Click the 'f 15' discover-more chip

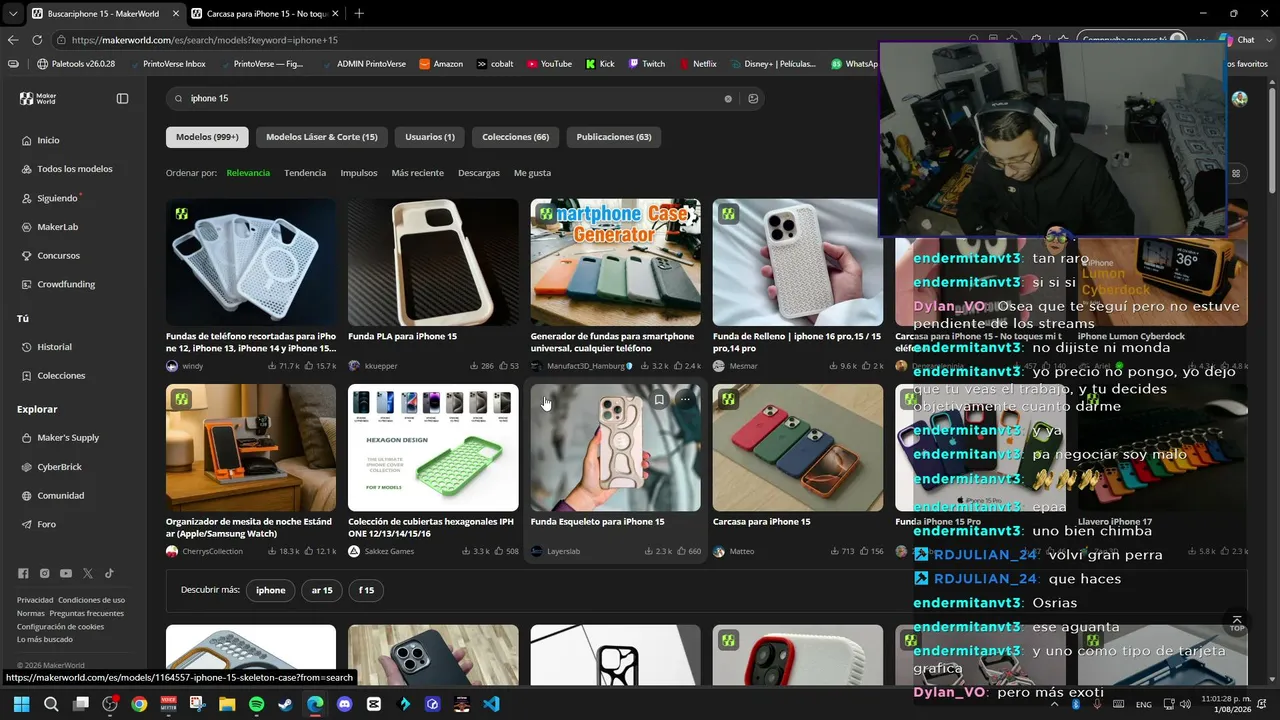coord(367,590)
